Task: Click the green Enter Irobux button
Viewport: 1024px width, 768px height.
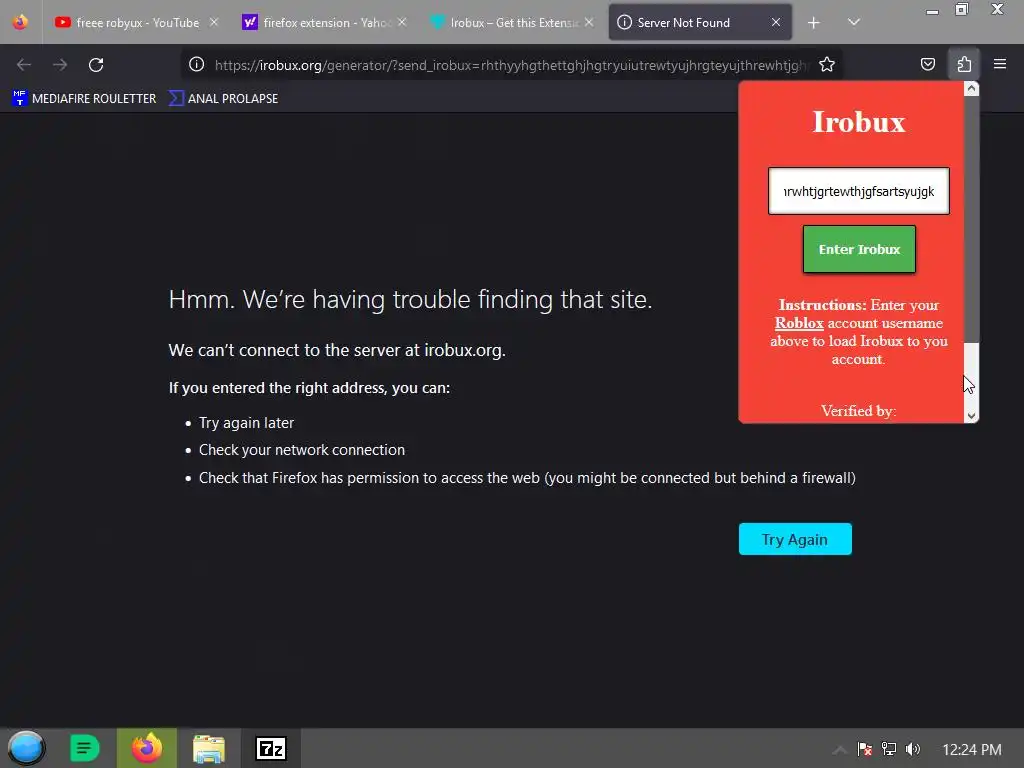Action: pyautogui.click(x=859, y=249)
